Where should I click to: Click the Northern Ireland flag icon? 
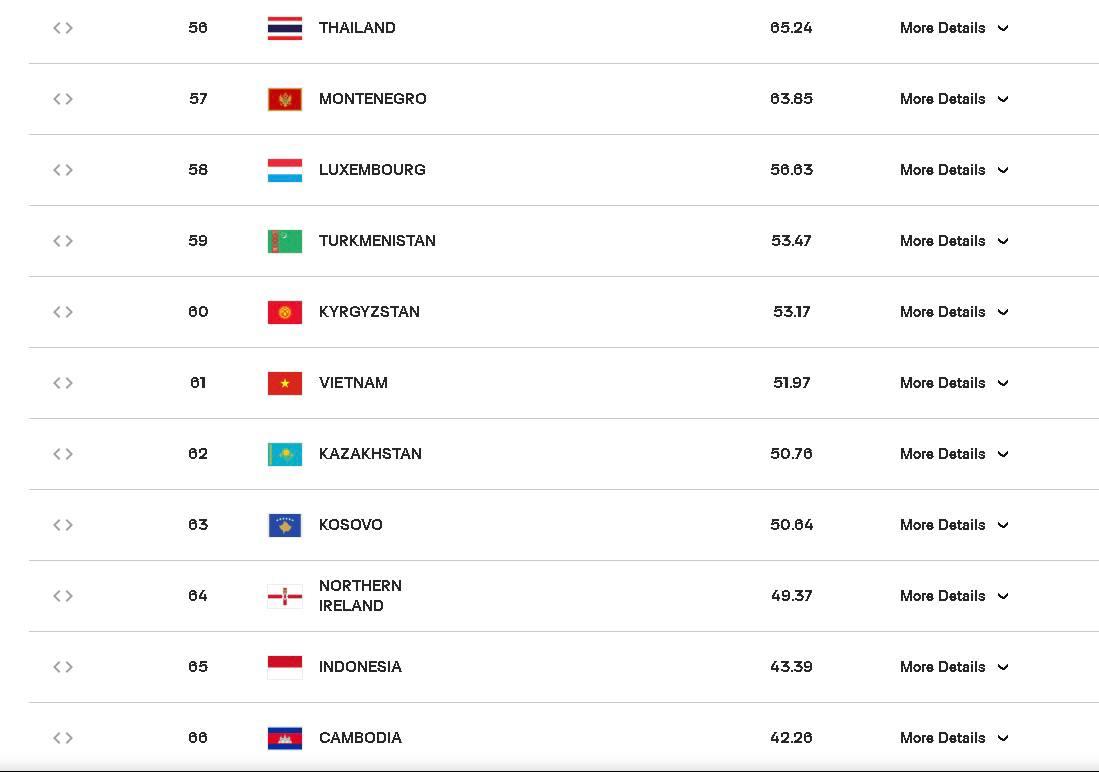point(285,596)
